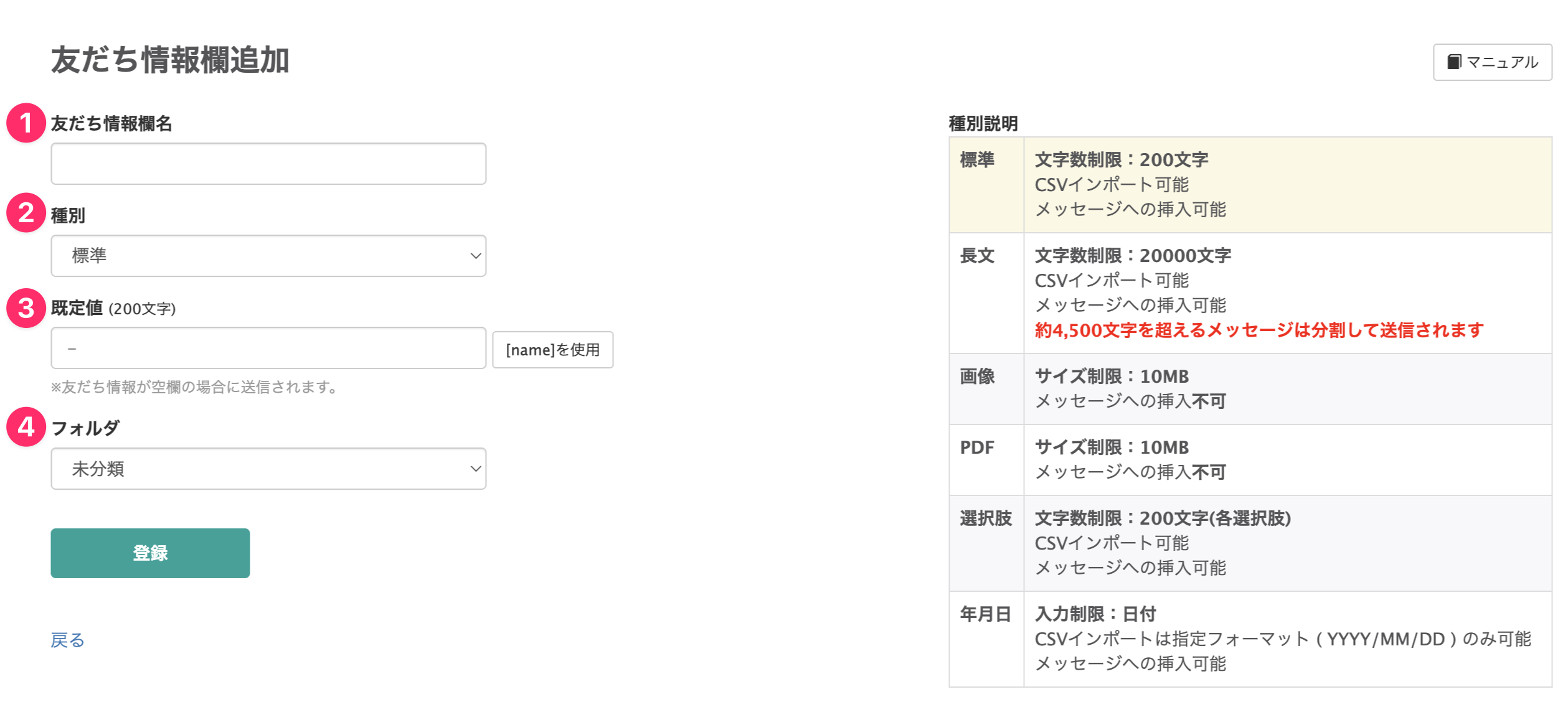Image resolution: width=1568 pixels, height=707 pixels.
Task: Follow the 戻る link
Action: pos(67,640)
